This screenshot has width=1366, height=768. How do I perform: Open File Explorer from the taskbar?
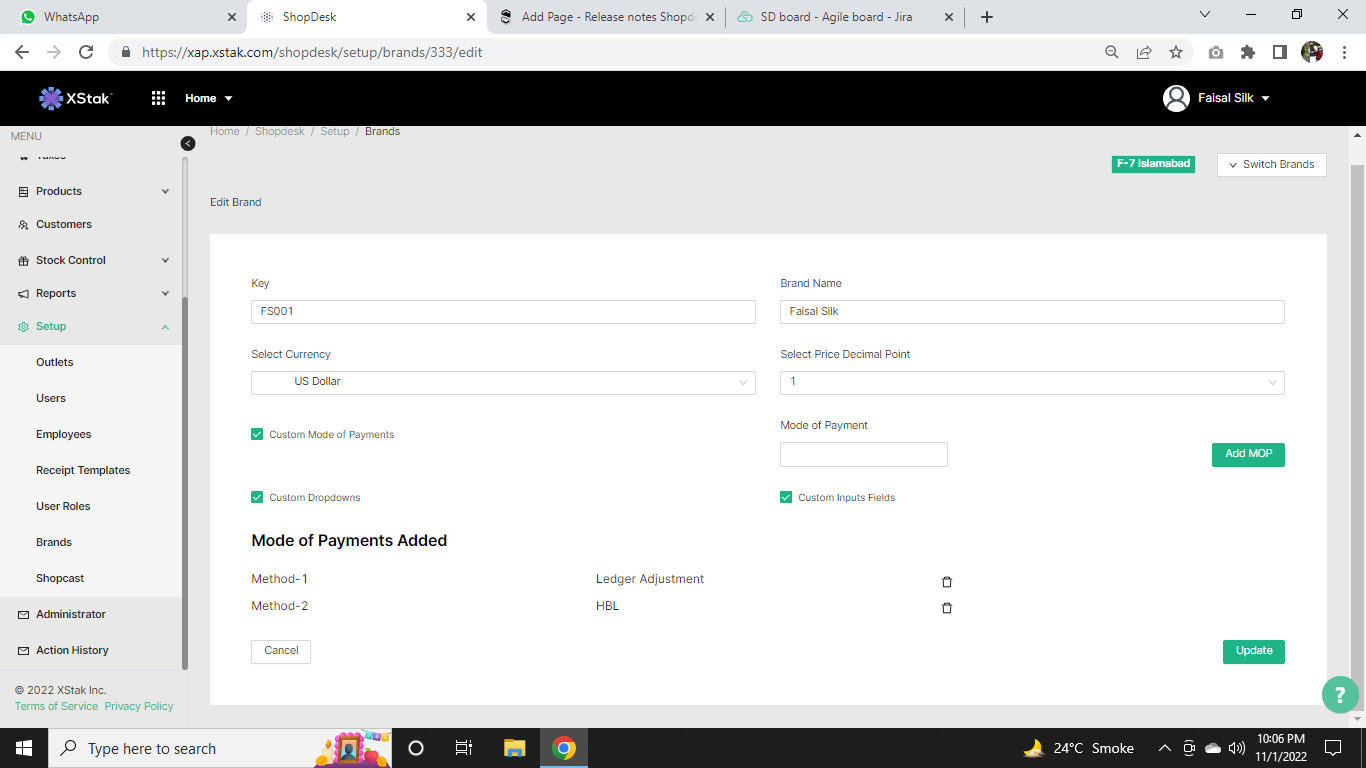coord(514,748)
